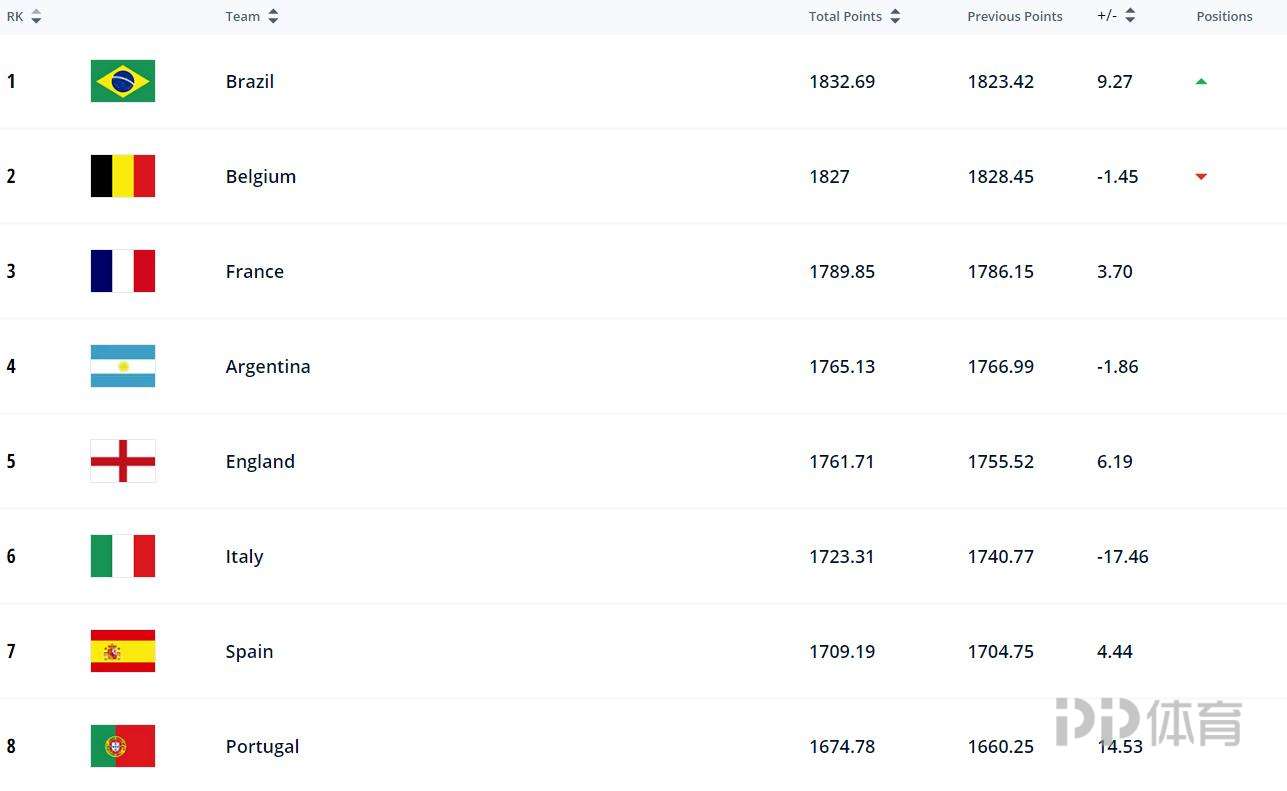The width and height of the screenshot is (1287, 791).
Task: Click Italy's points value 1723.31
Action: pos(841,556)
